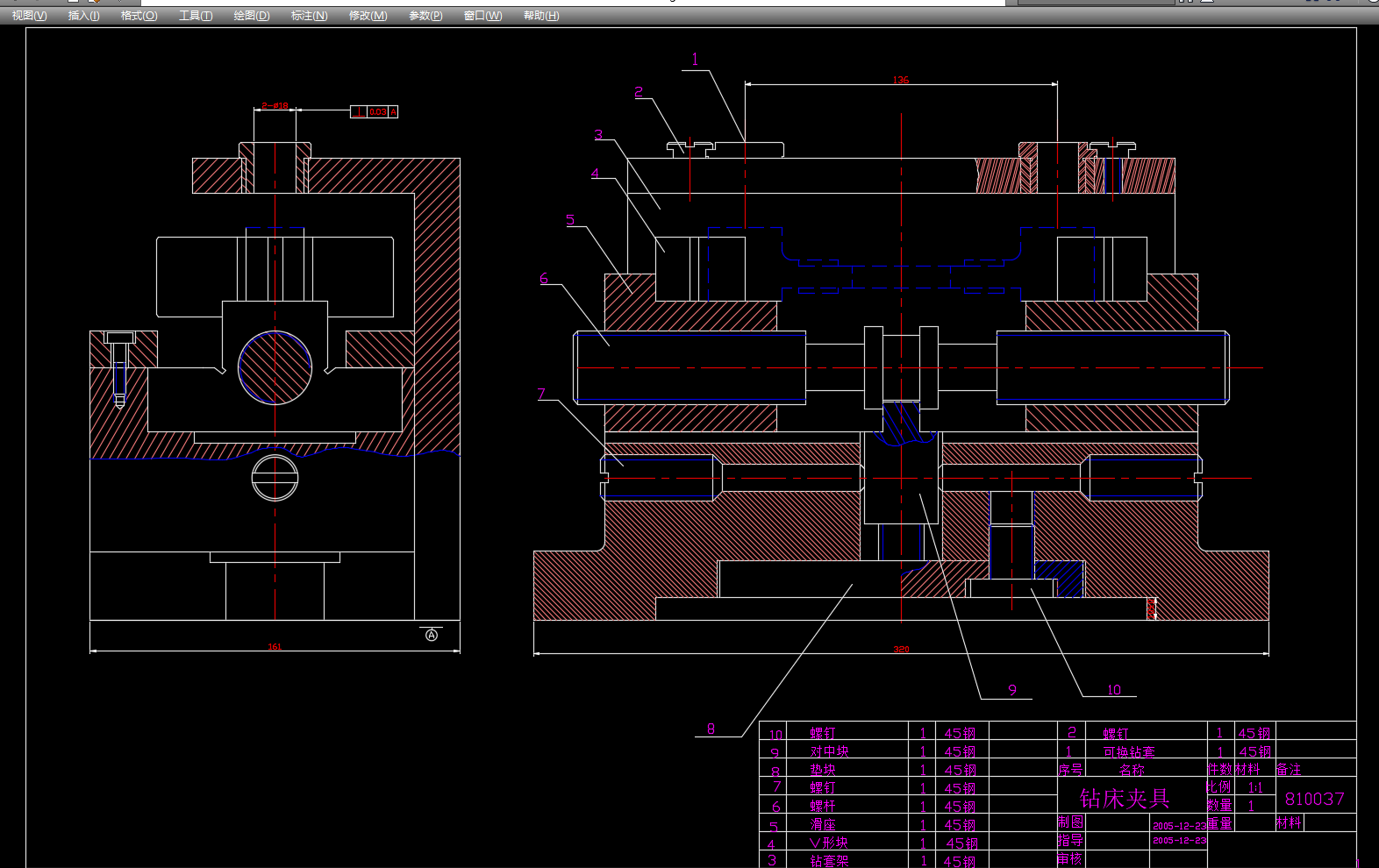Viewport: 1379px width, 868px height.
Task: Select part balloon number 9 label
Action: (1012, 690)
